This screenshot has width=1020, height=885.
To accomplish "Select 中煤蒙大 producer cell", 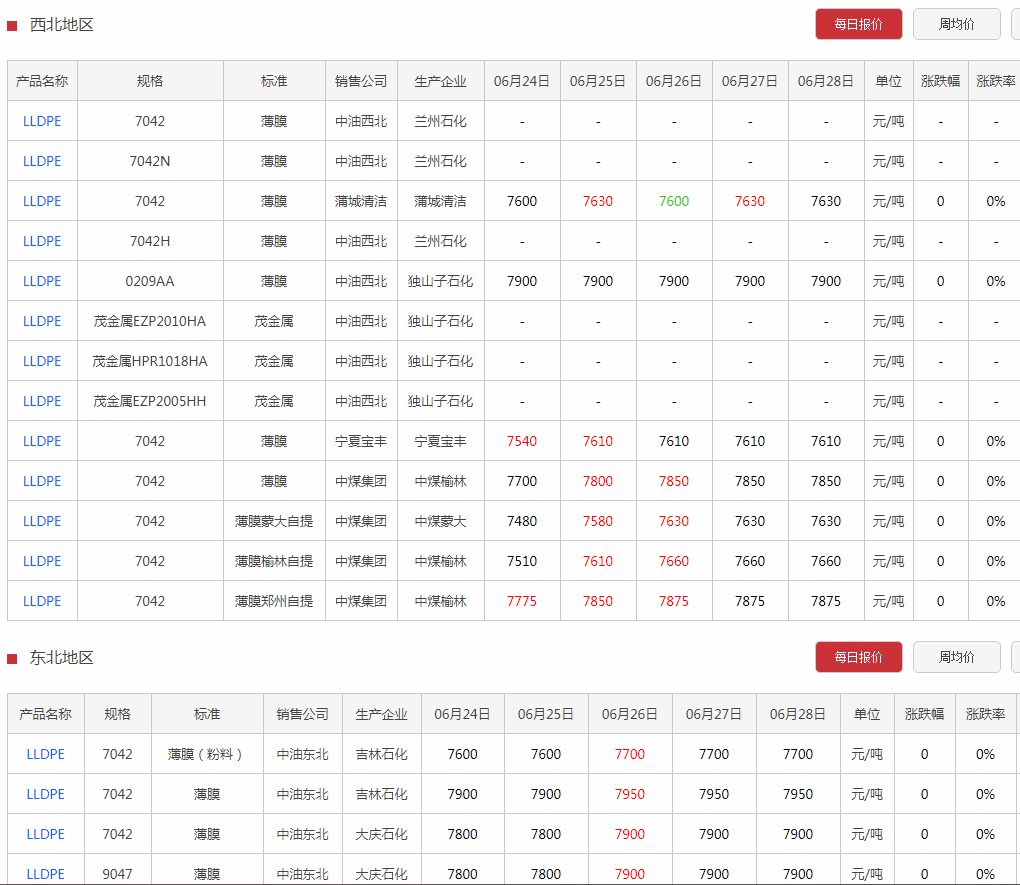I will coord(440,521).
